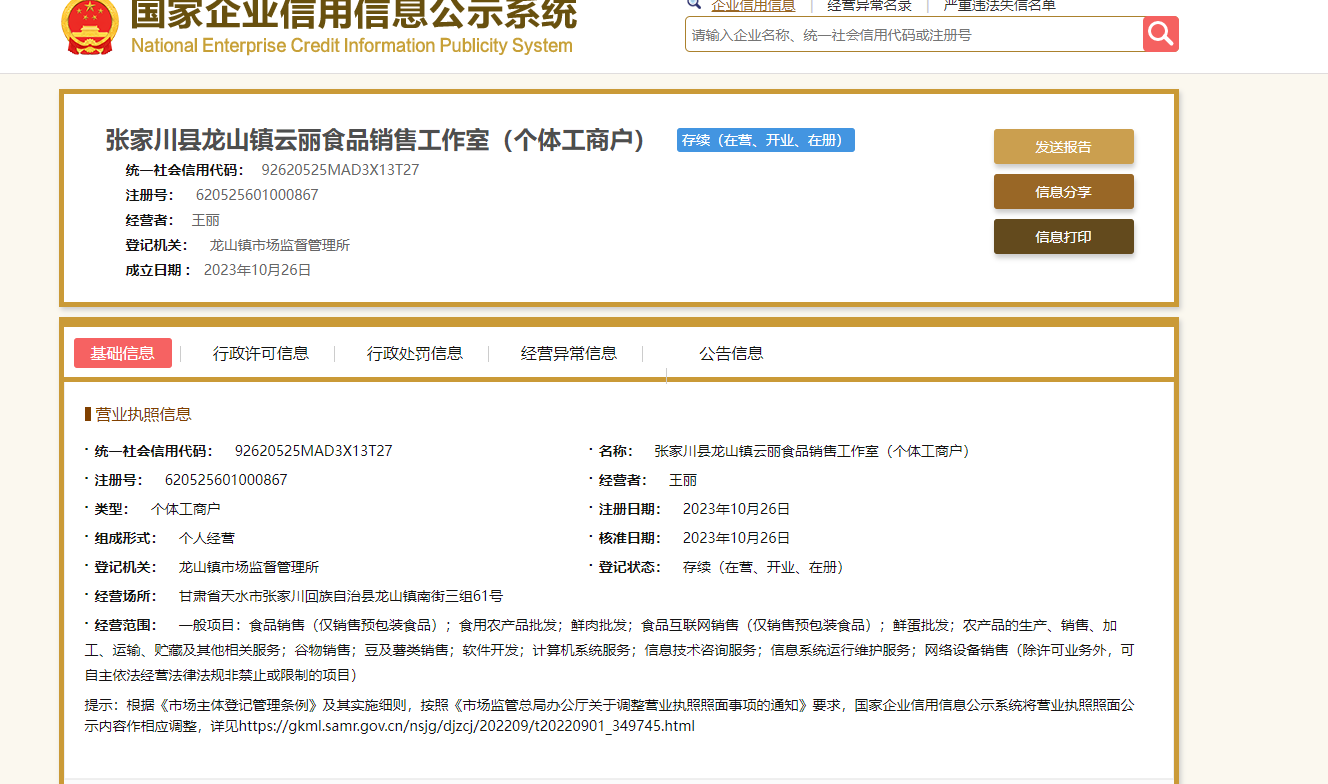Click the 经营者 value 王丽 in license info

(683, 480)
